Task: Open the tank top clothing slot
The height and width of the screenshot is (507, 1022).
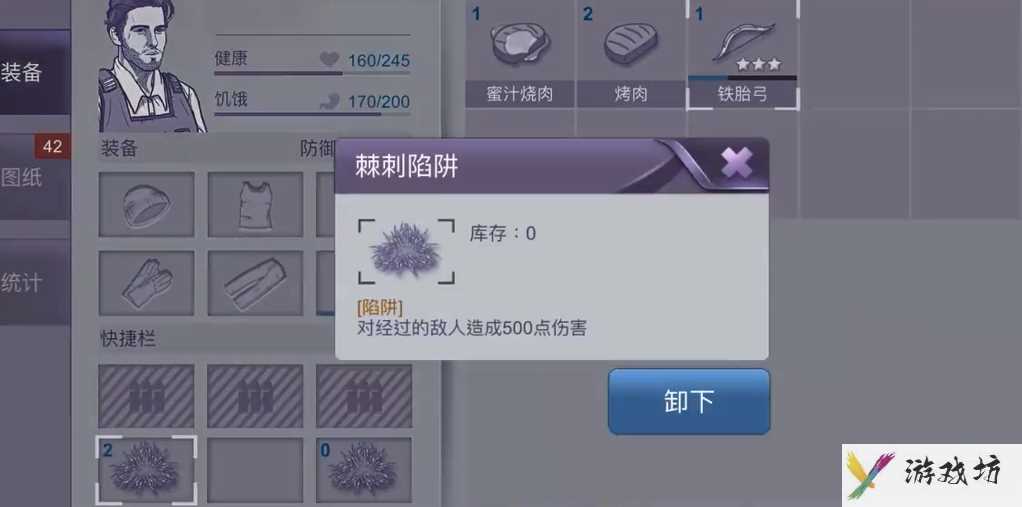Action: [255, 204]
